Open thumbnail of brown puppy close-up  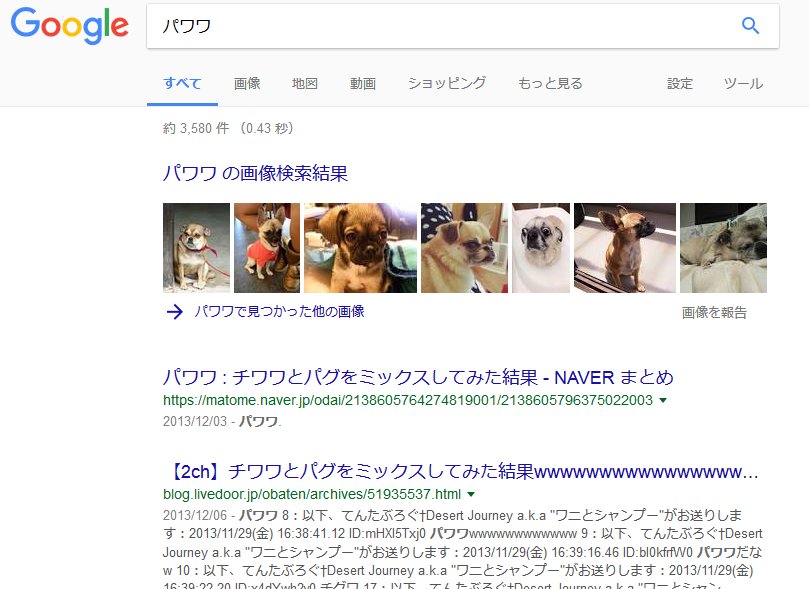(x=360, y=248)
